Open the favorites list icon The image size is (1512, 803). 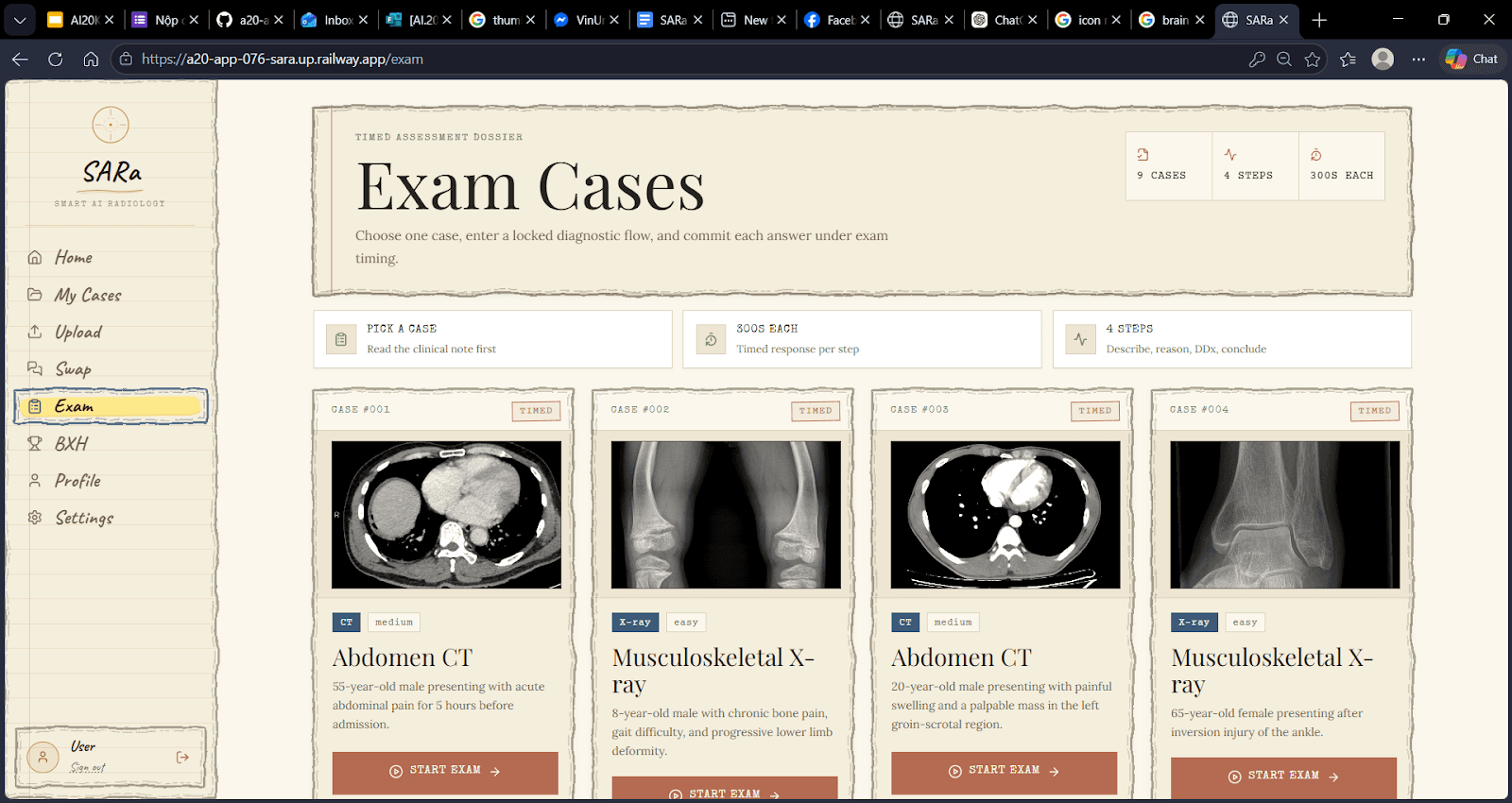click(x=1348, y=59)
